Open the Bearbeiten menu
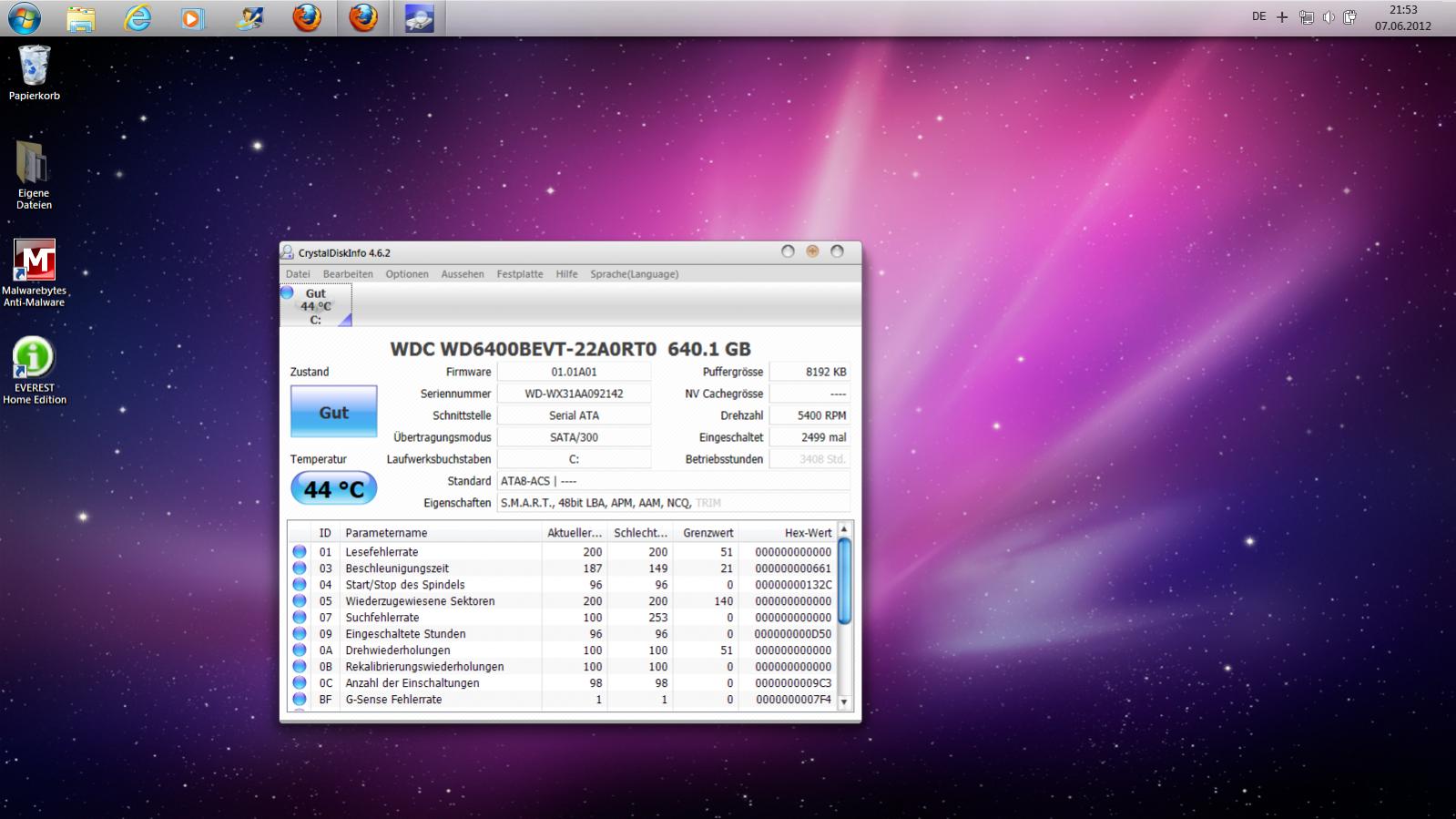The height and width of the screenshot is (819, 1456). 348,274
